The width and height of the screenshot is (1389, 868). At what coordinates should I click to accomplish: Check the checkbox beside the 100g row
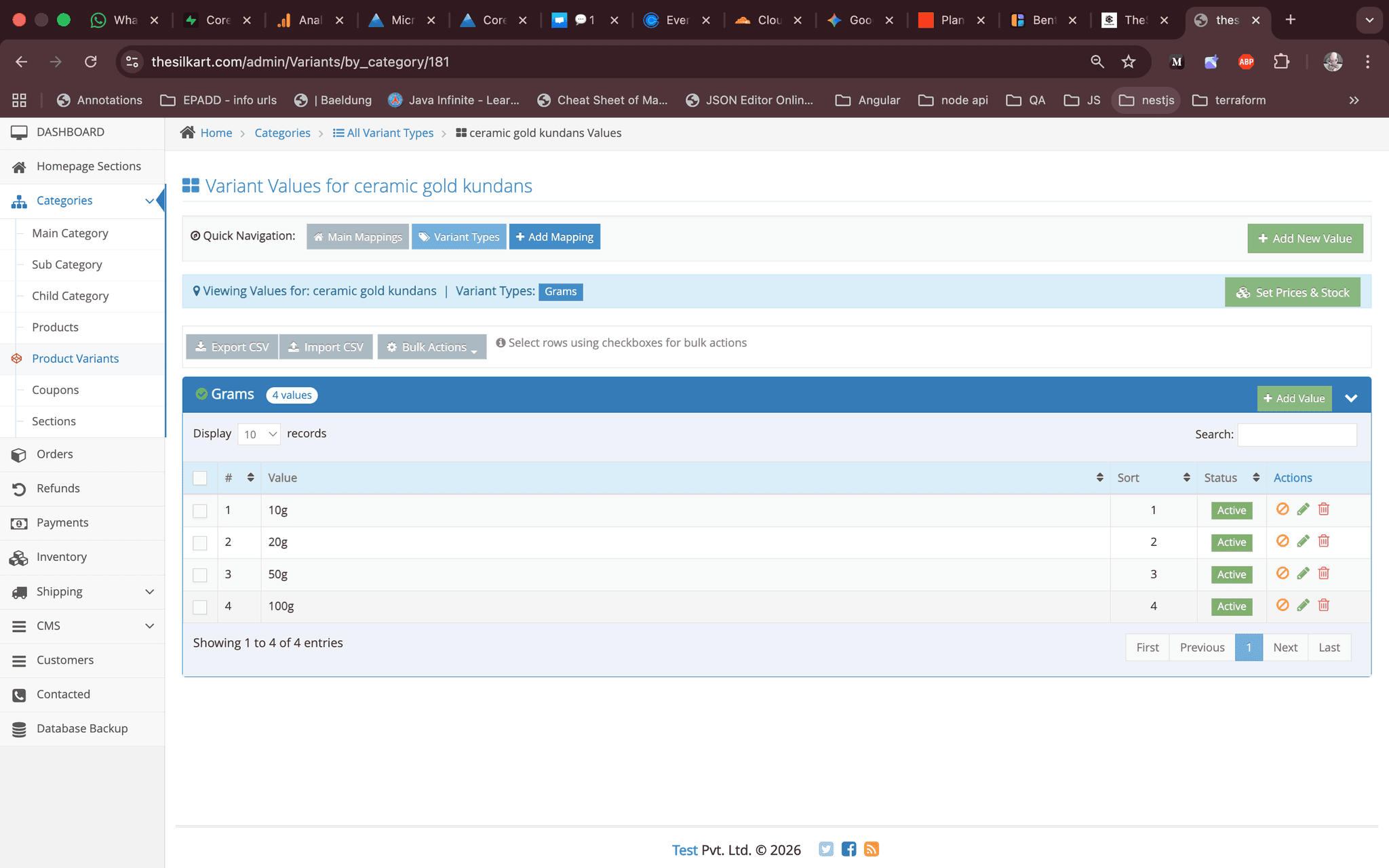(199, 606)
